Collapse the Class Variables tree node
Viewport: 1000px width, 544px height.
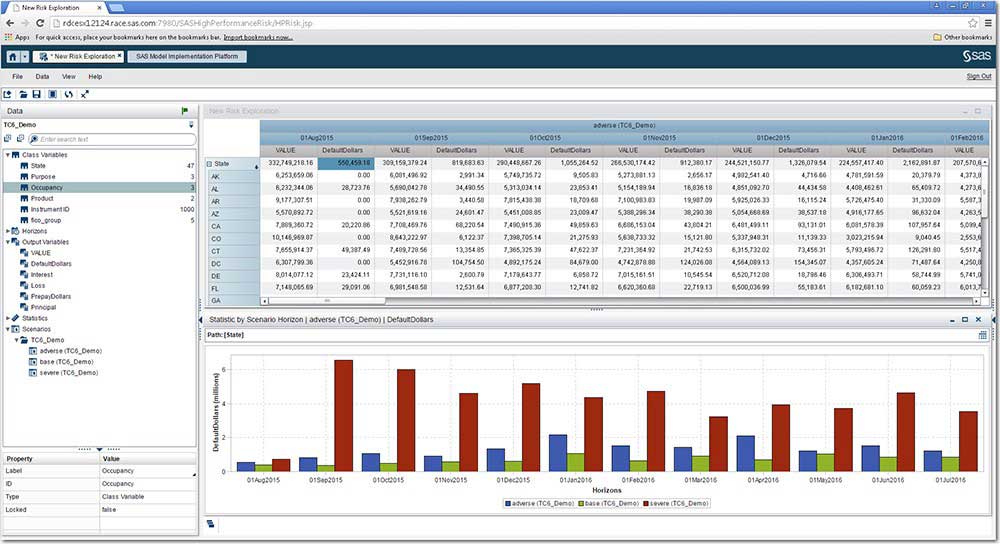[8, 155]
